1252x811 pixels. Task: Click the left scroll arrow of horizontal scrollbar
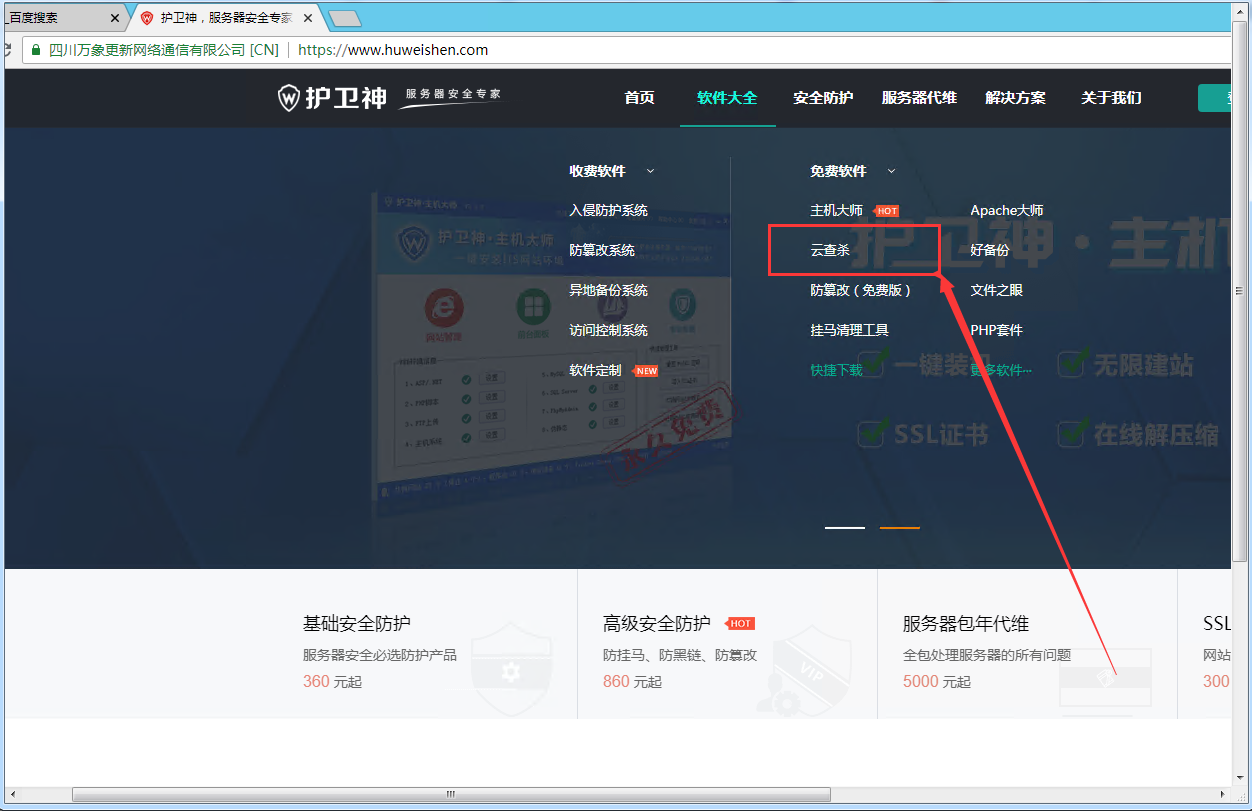(11, 794)
